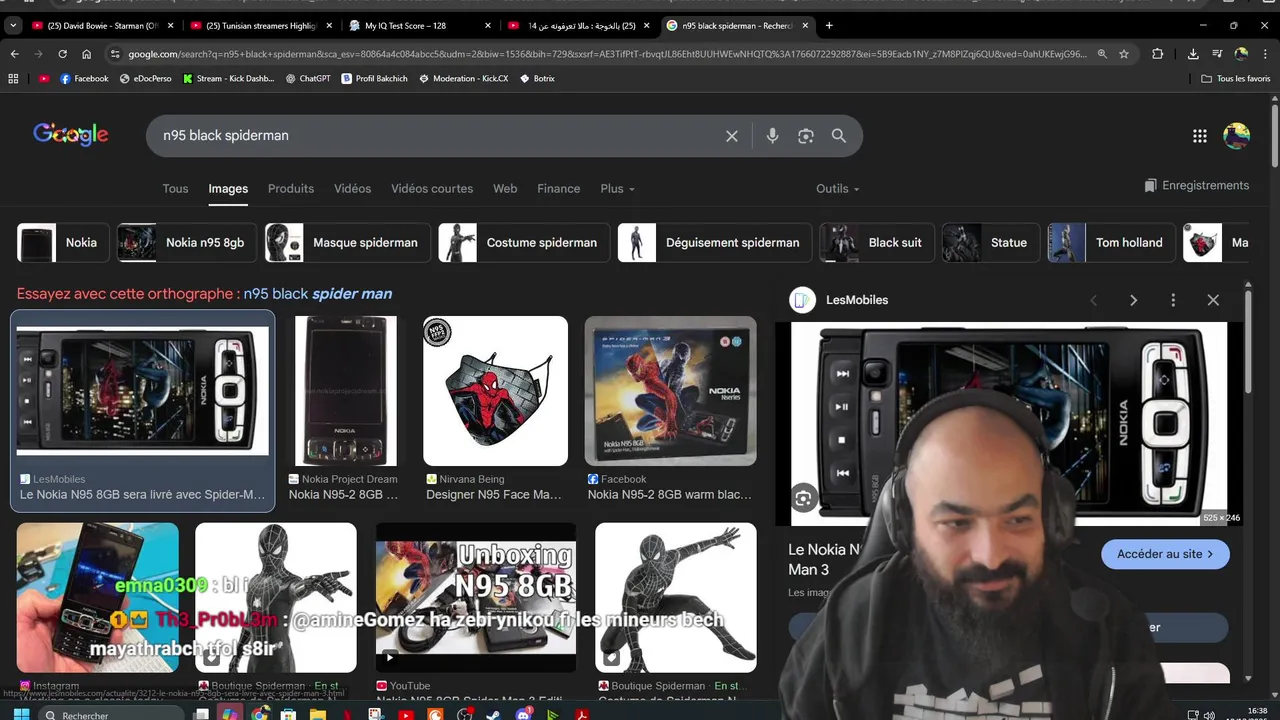Screen dimensions: 1280x720
Task: Open Discord from the taskbar
Action: (x=523, y=714)
